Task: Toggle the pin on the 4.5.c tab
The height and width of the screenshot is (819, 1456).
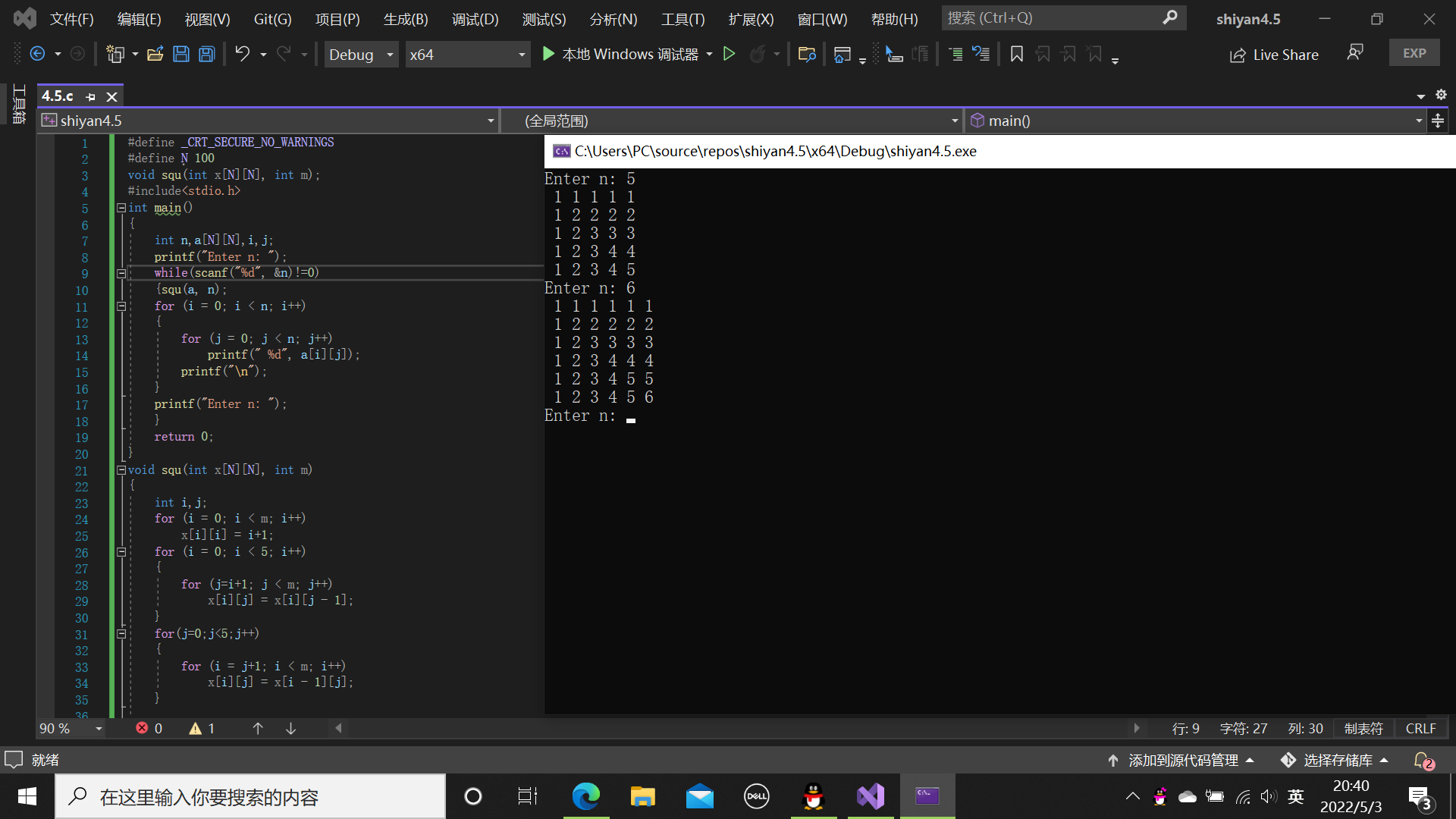Action: (91, 96)
